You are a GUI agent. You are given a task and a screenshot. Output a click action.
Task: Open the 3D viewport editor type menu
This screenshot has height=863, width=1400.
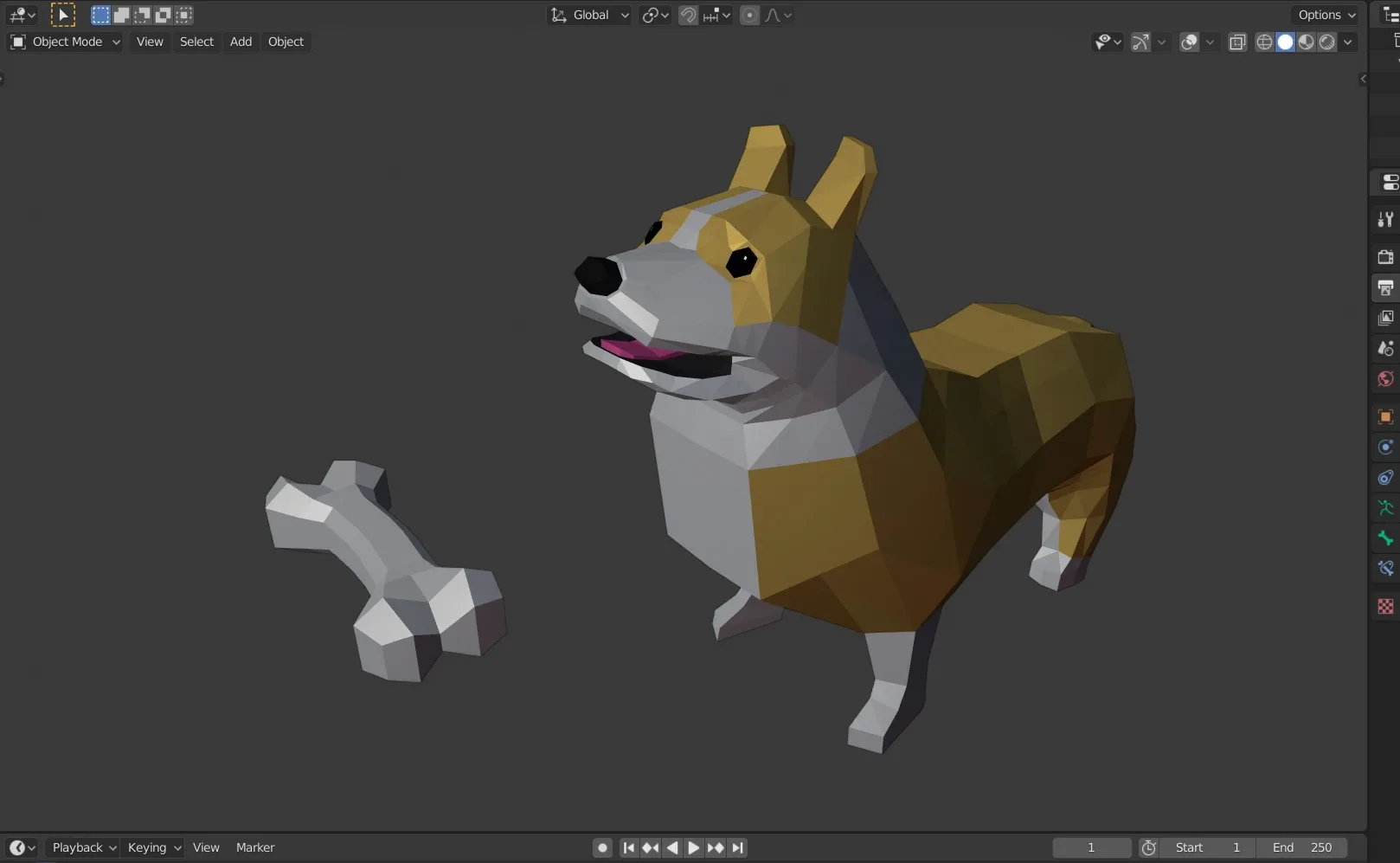pyautogui.click(x=21, y=15)
